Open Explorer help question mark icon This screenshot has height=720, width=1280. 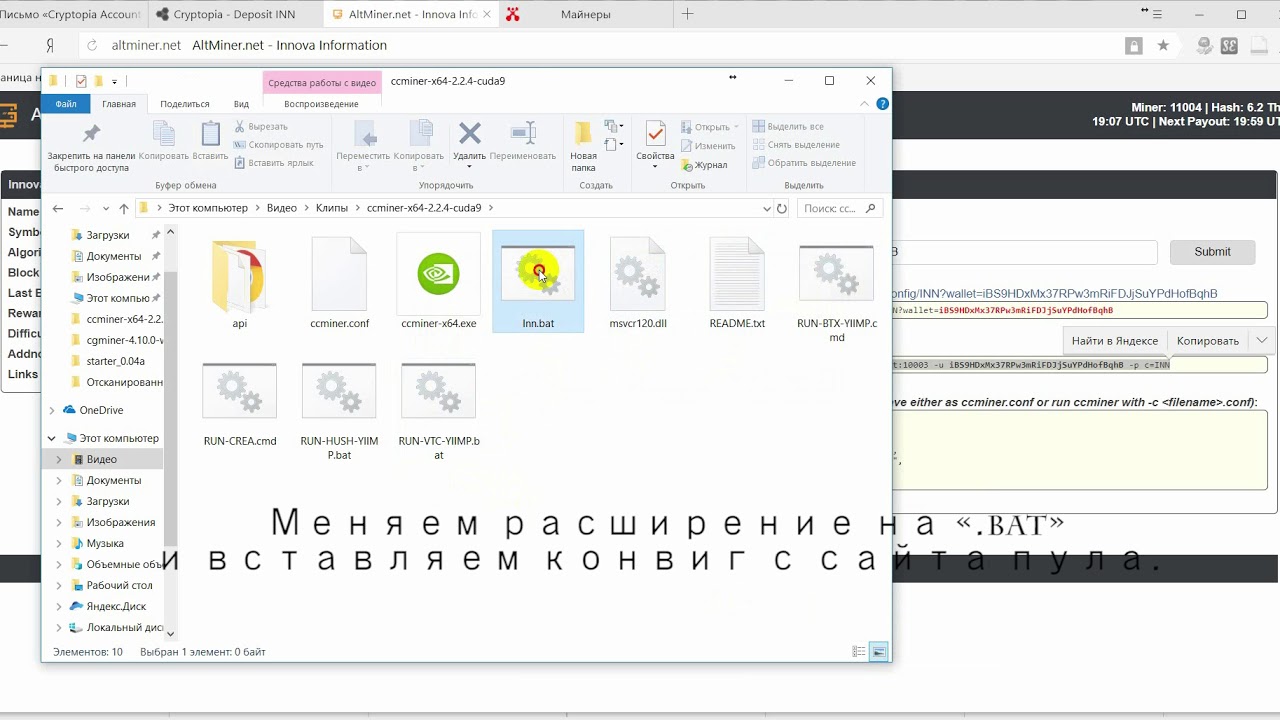(x=882, y=104)
